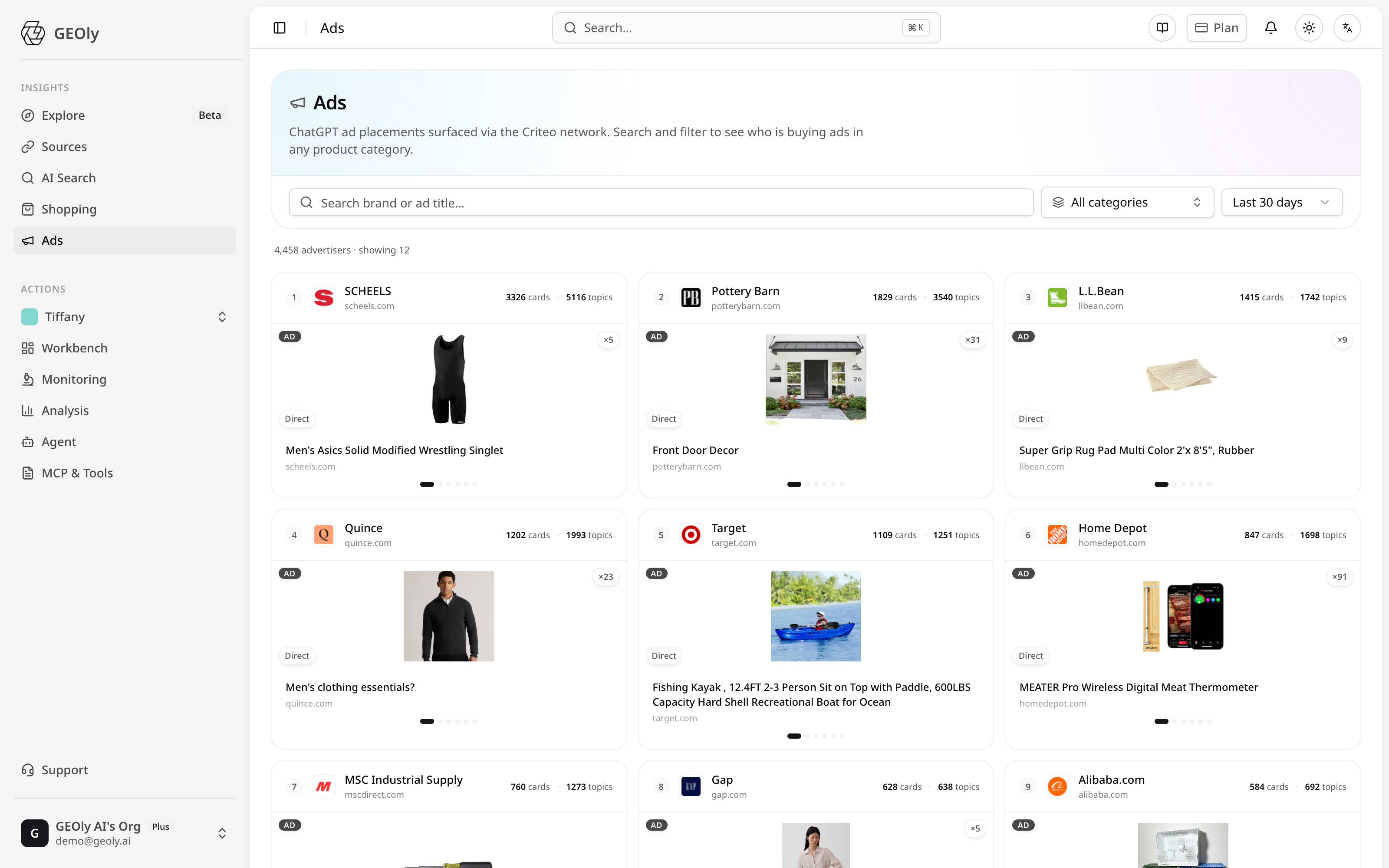Open Agent in the sidebar
The height and width of the screenshot is (868, 1389).
pyautogui.click(x=125, y=441)
